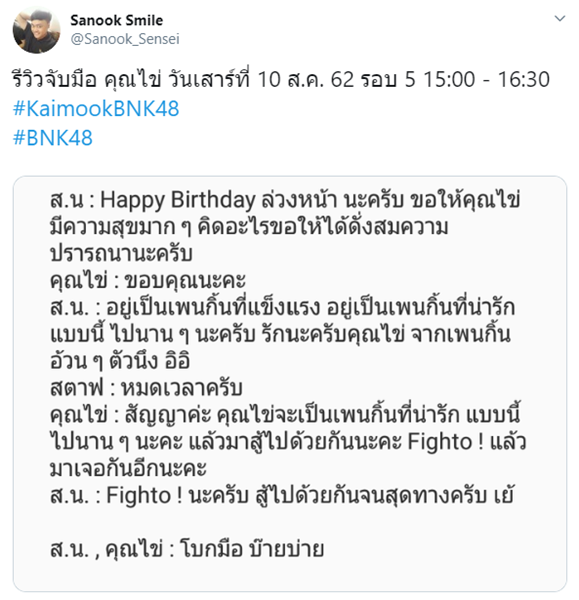Select the line มาเจอกันอีกนะคะ

tap(128, 468)
